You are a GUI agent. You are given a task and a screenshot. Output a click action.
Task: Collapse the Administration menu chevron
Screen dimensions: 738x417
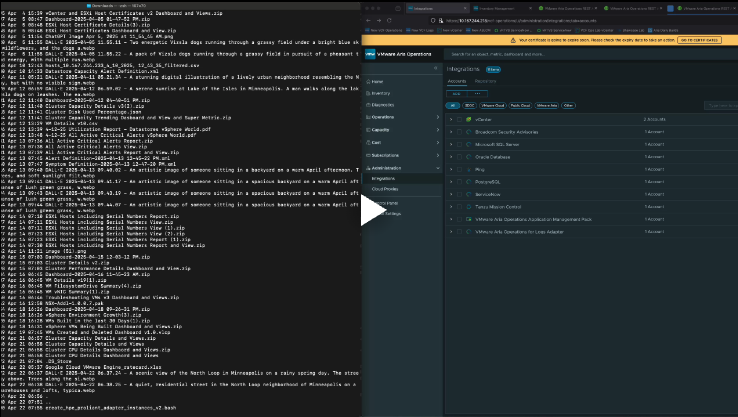point(438,168)
